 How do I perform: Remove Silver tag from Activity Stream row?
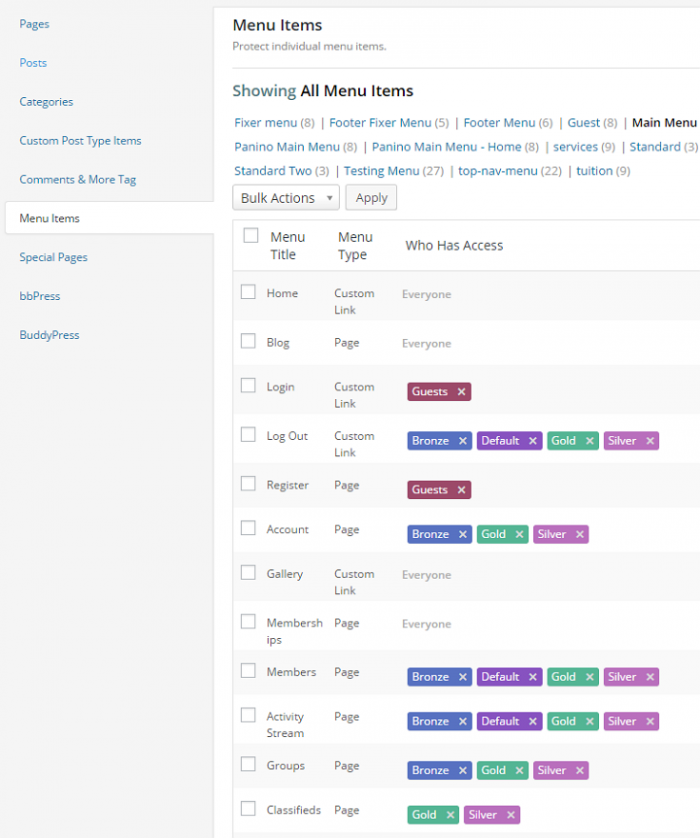[x=650, y=721]
